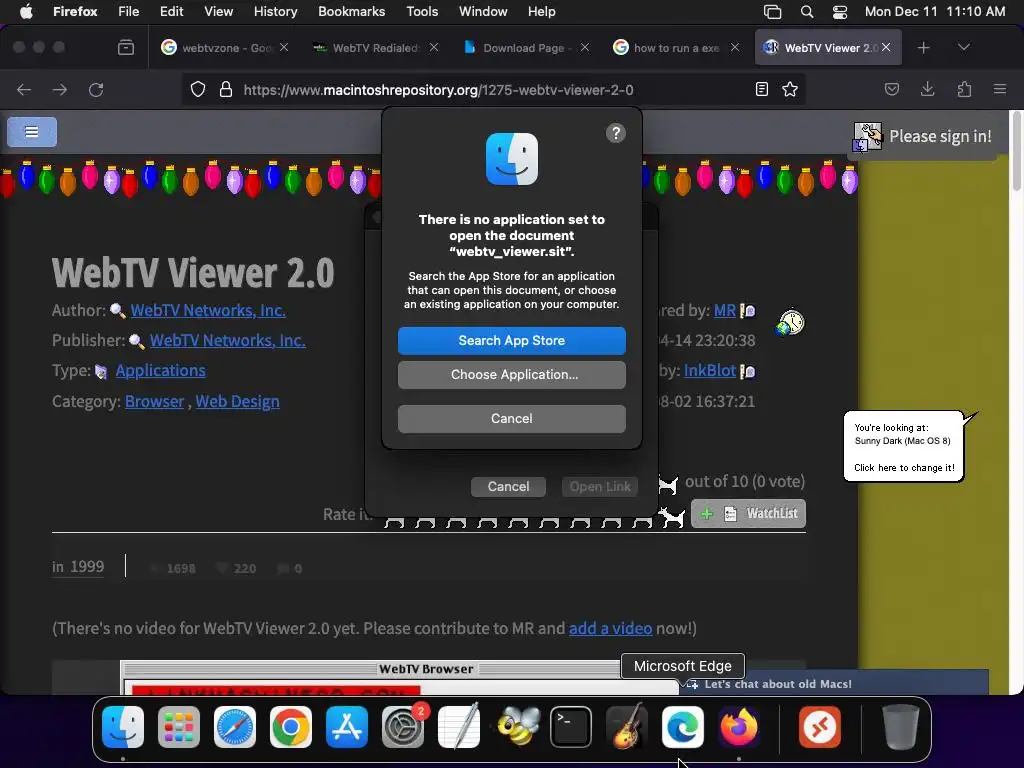Open System Settings from the Dock
The height and width of the screenshot is (768, 1024).
[x=403, y=727]
